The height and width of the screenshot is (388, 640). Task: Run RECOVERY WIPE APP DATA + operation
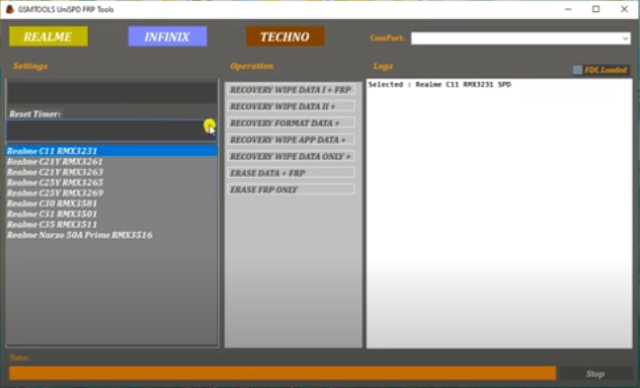(291, 140)
